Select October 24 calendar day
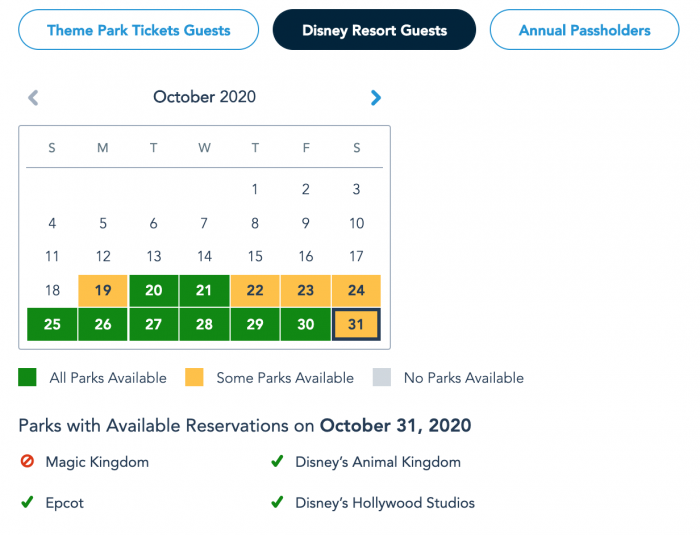700x535 pixels. (357, 291)
